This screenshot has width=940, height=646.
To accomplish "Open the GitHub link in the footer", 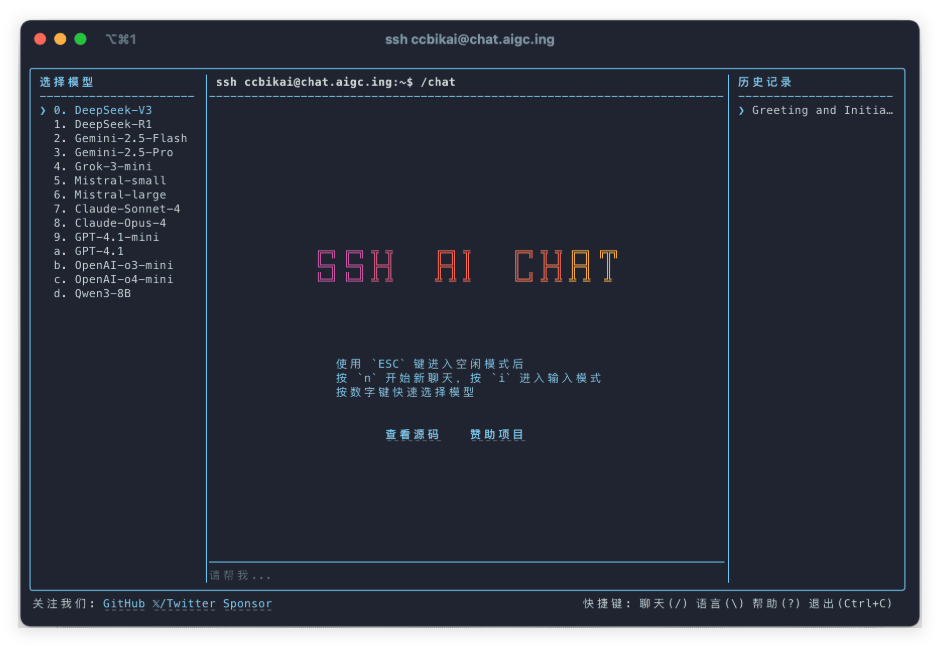I will pyautogui.click(x=123, y=603).
